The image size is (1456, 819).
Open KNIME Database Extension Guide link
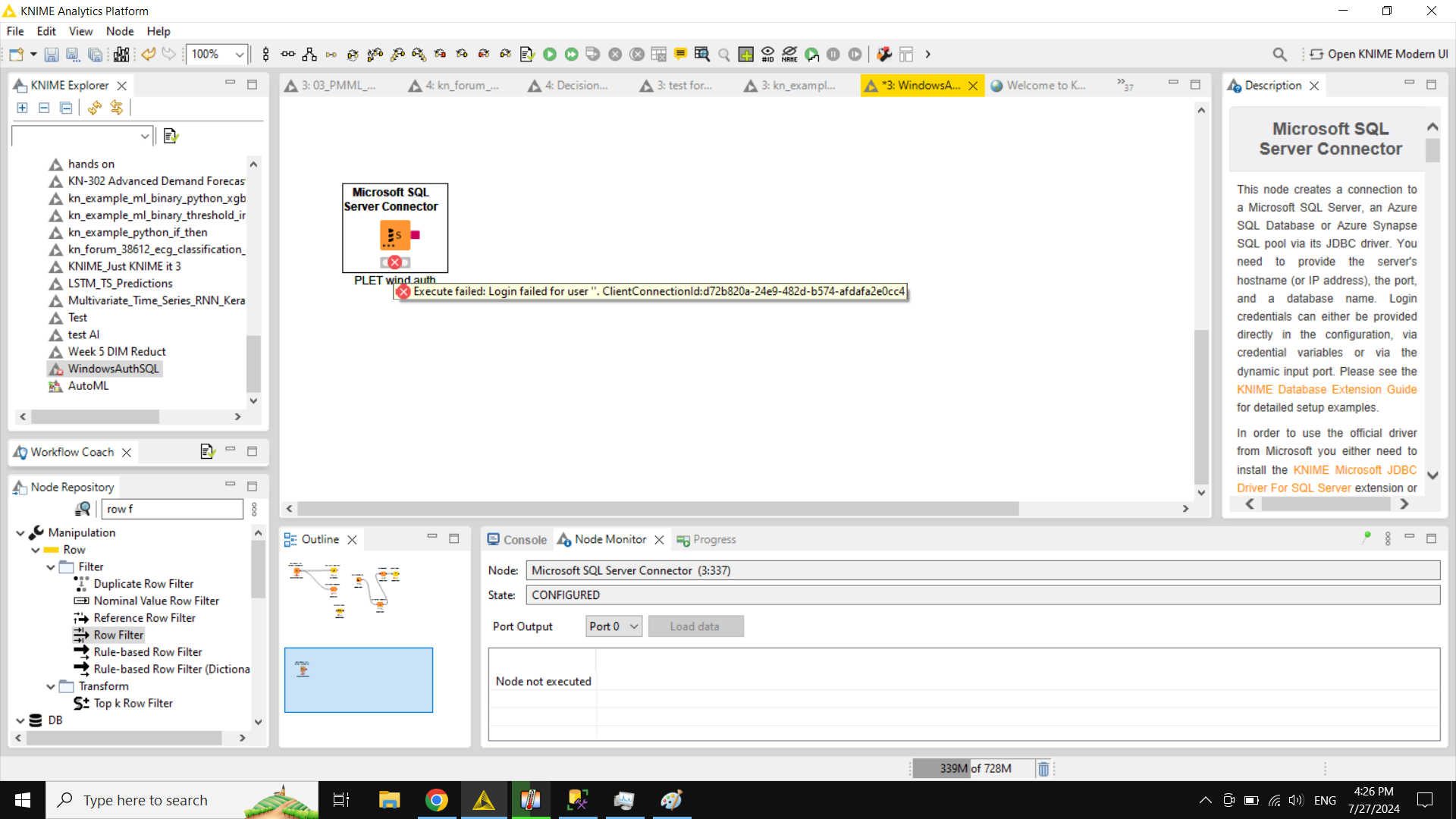(x=1326, y=390)
